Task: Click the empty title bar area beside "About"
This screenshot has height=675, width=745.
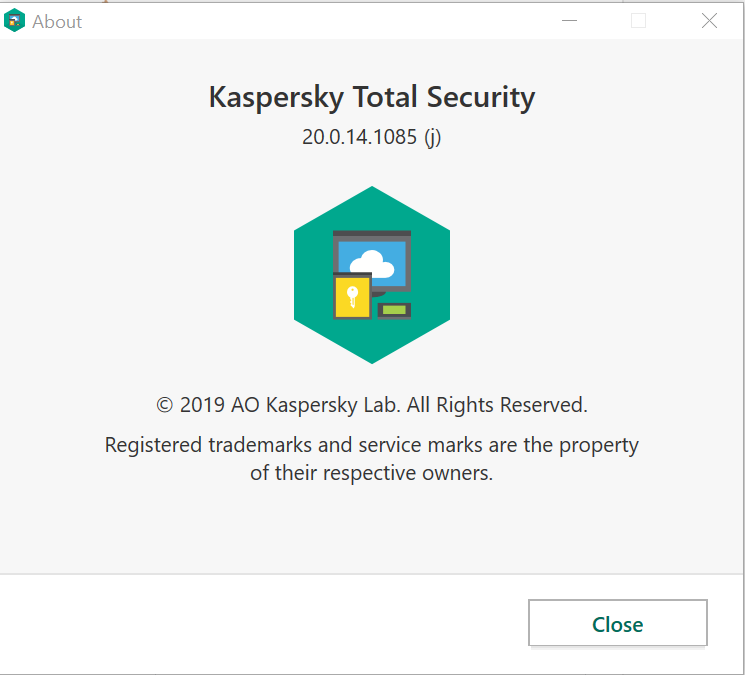Action: 300,21
